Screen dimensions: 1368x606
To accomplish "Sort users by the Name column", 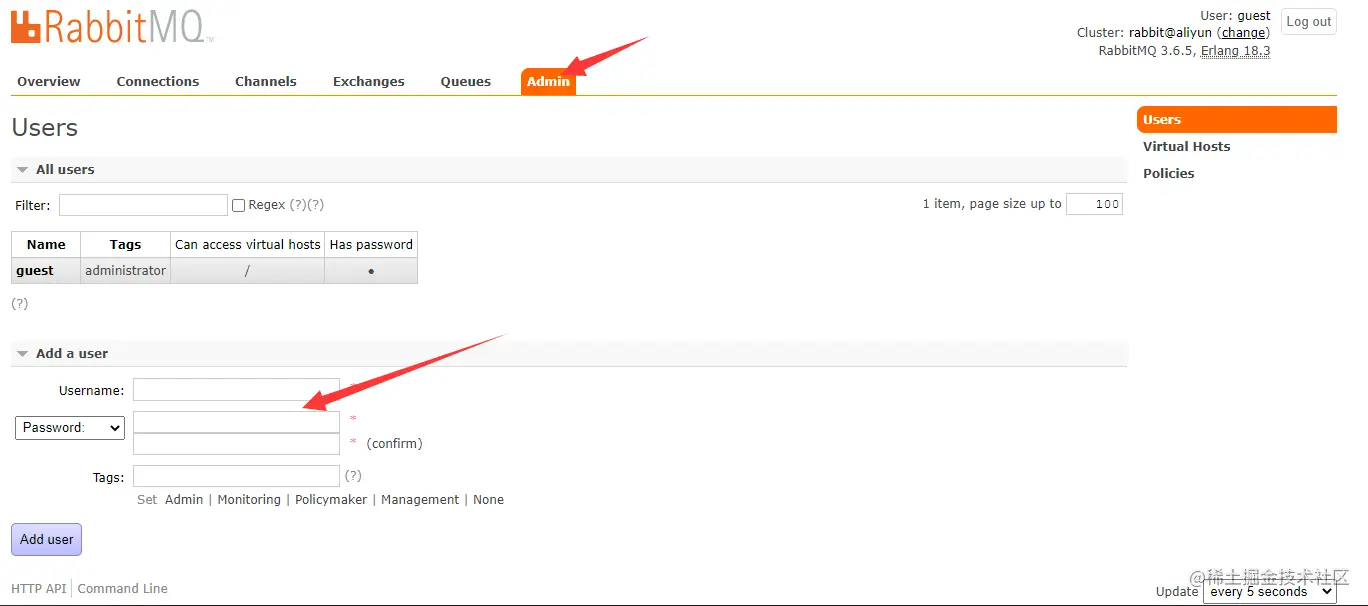I will pyautogui.click(x=46, y=245).
